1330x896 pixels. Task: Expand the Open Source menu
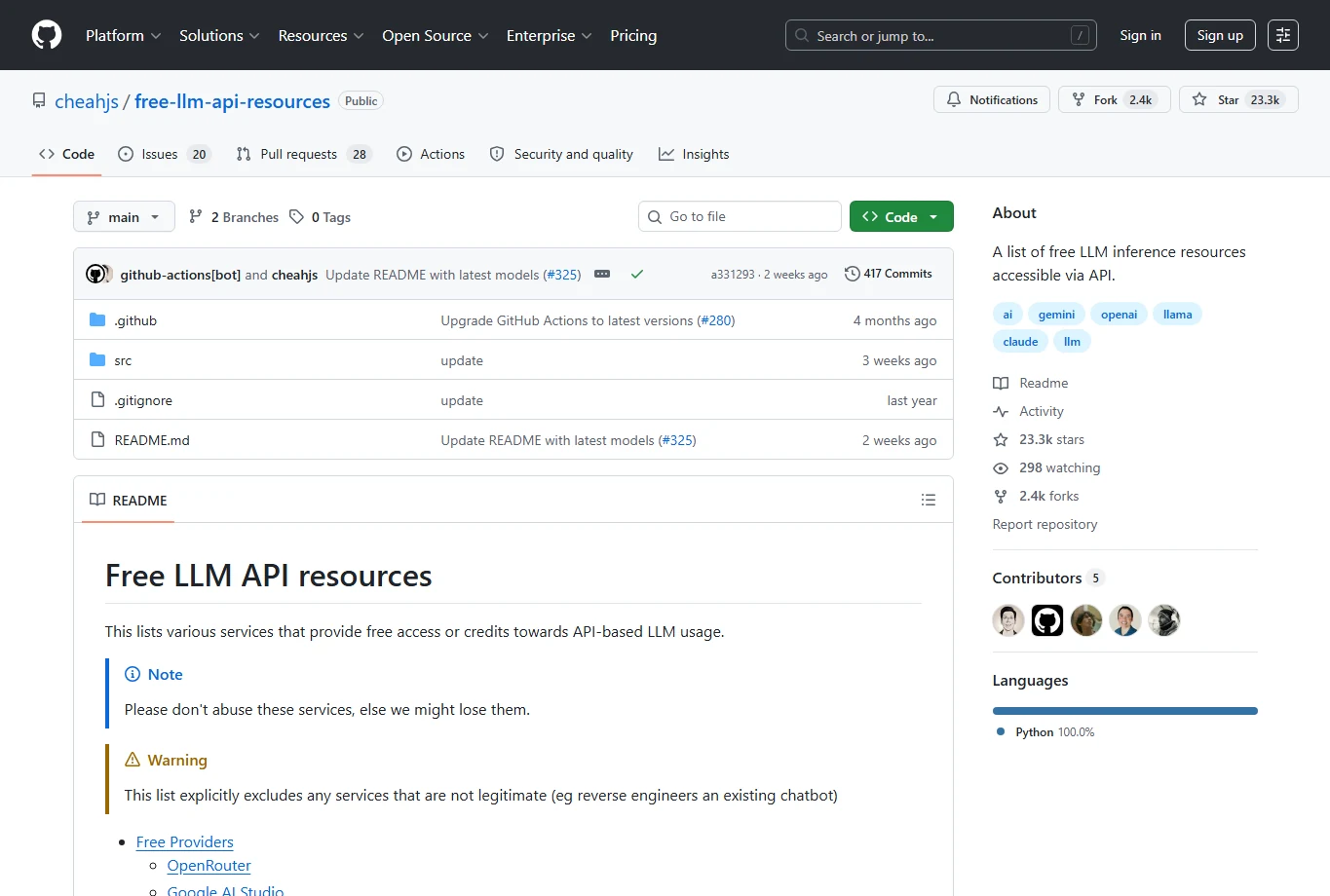(436, 35)
